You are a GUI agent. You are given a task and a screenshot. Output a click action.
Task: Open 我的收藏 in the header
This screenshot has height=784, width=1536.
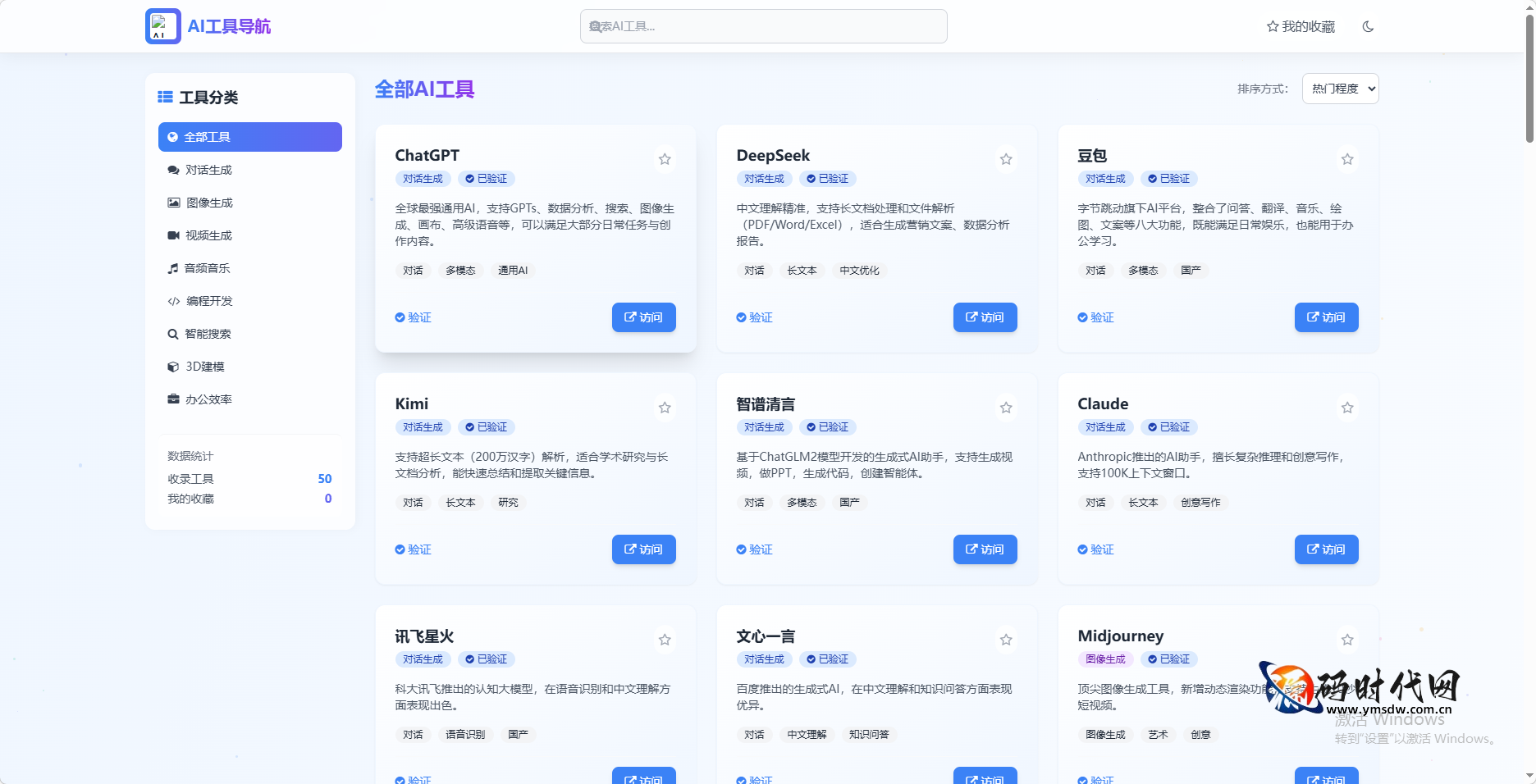coord(1301,26)
